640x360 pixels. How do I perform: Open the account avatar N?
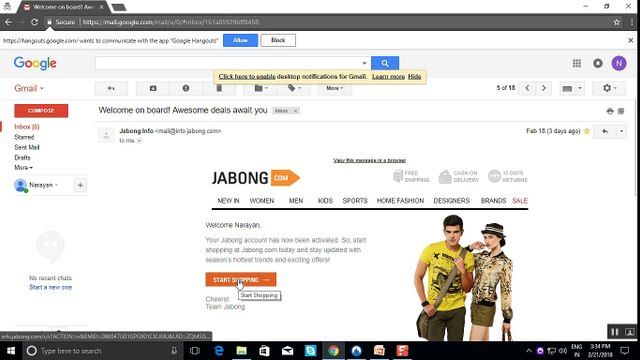619,63
